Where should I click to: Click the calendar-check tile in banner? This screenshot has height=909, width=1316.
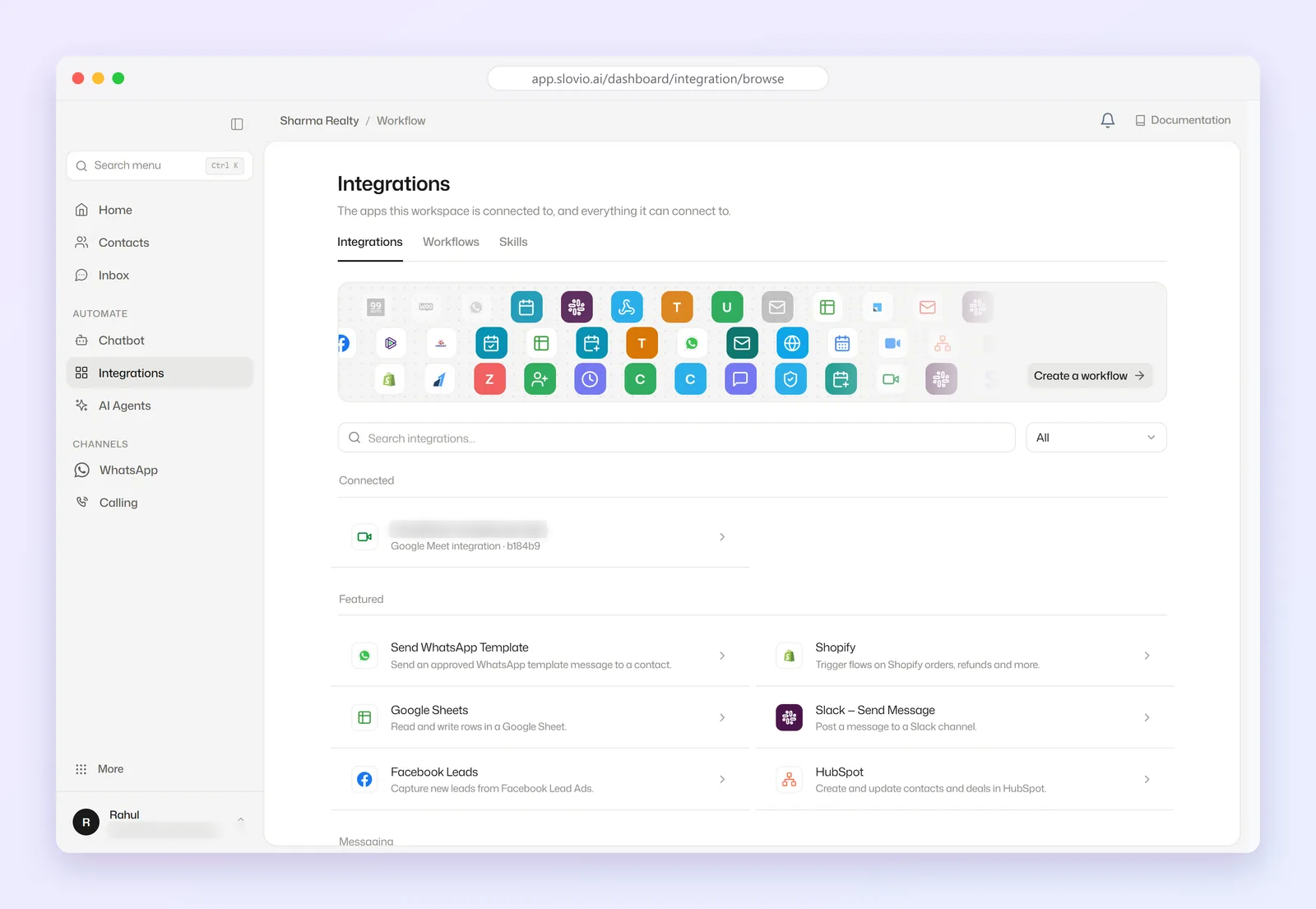pyautogui.click(x=491, y=343)
